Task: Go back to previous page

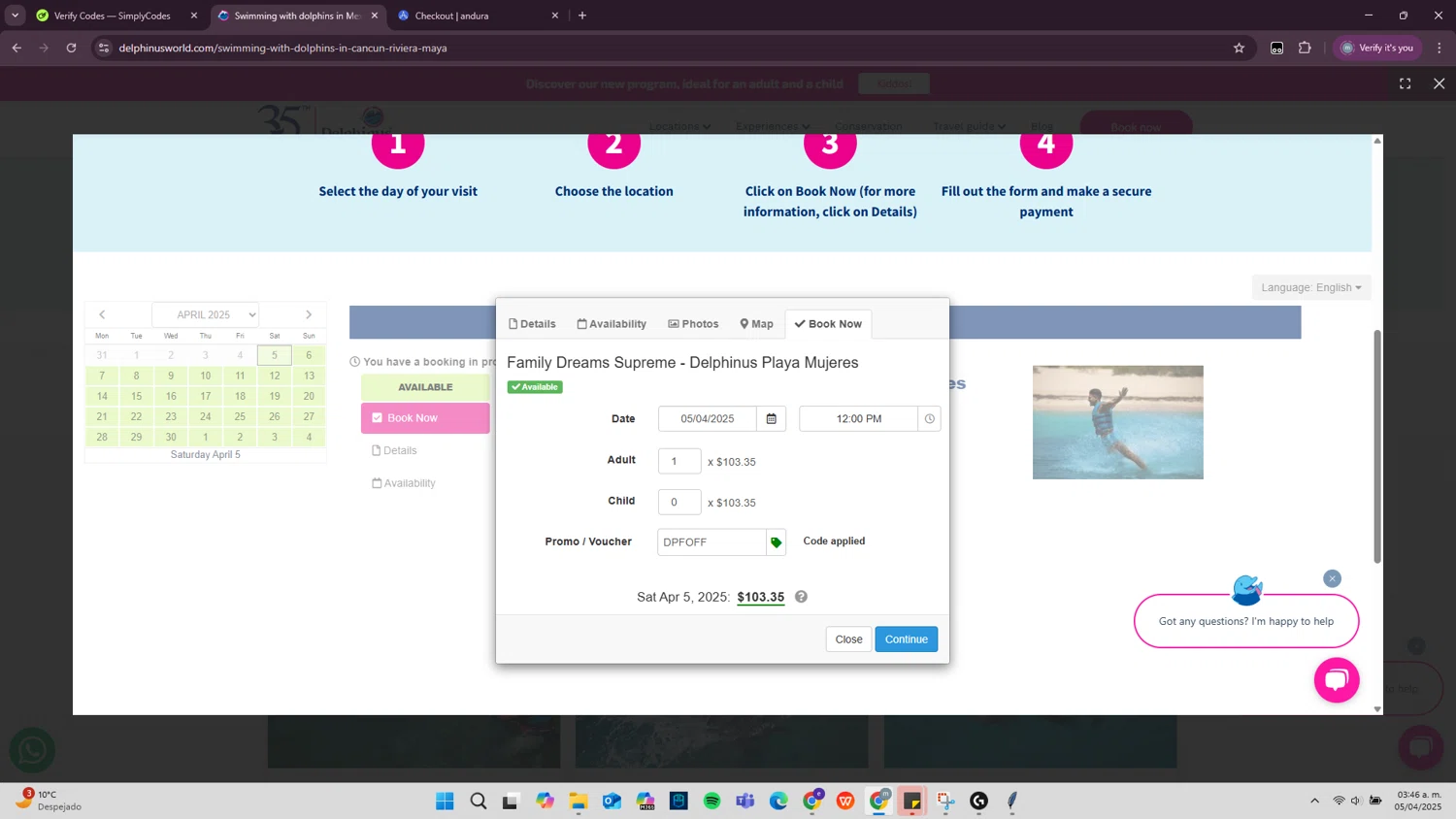Action: (x=17, y=48)
